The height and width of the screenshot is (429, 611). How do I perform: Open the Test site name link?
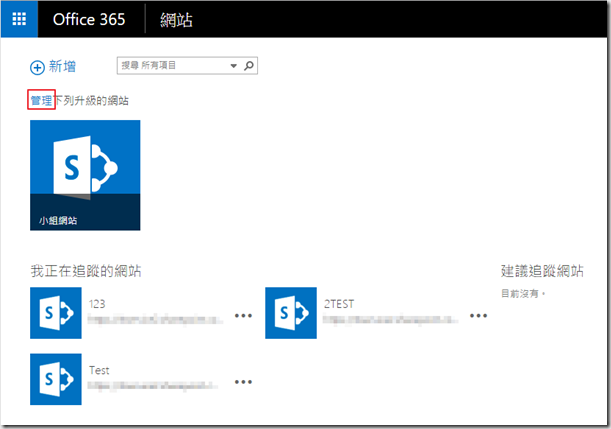coord(99,370)
